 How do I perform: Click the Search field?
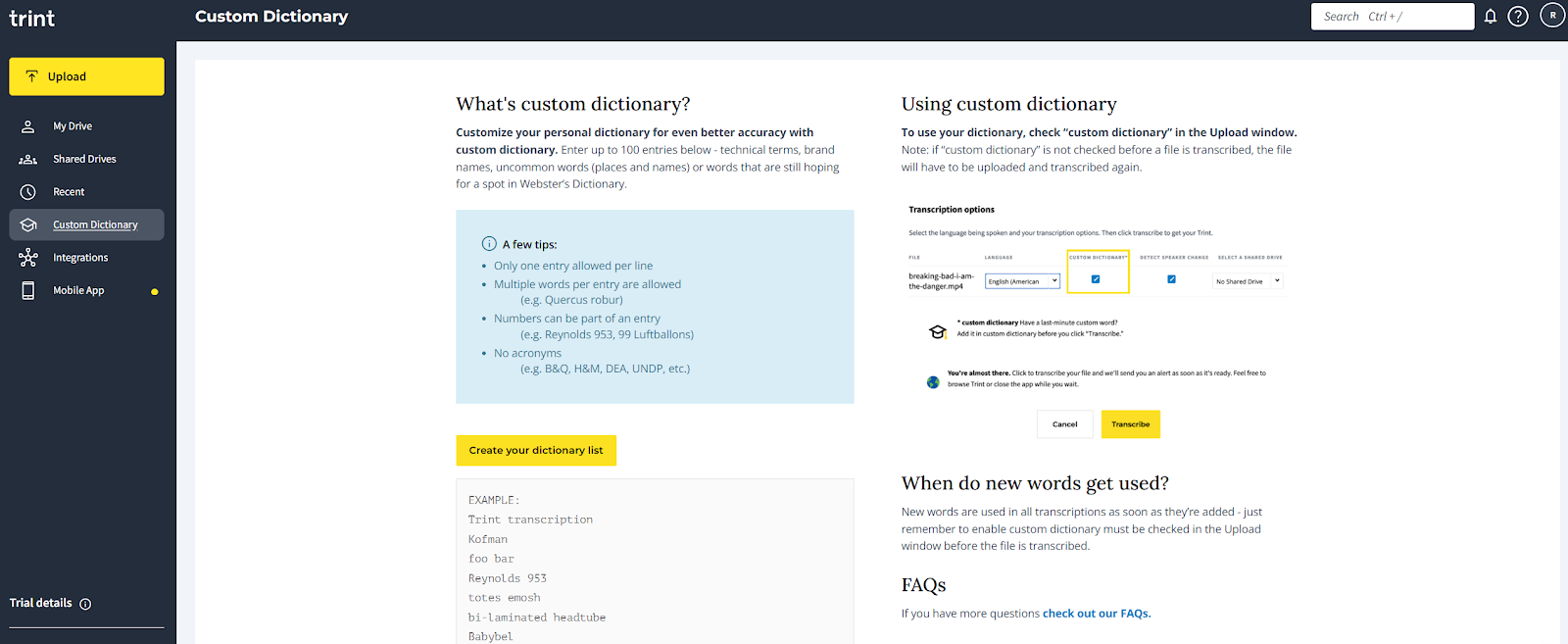1393,17
